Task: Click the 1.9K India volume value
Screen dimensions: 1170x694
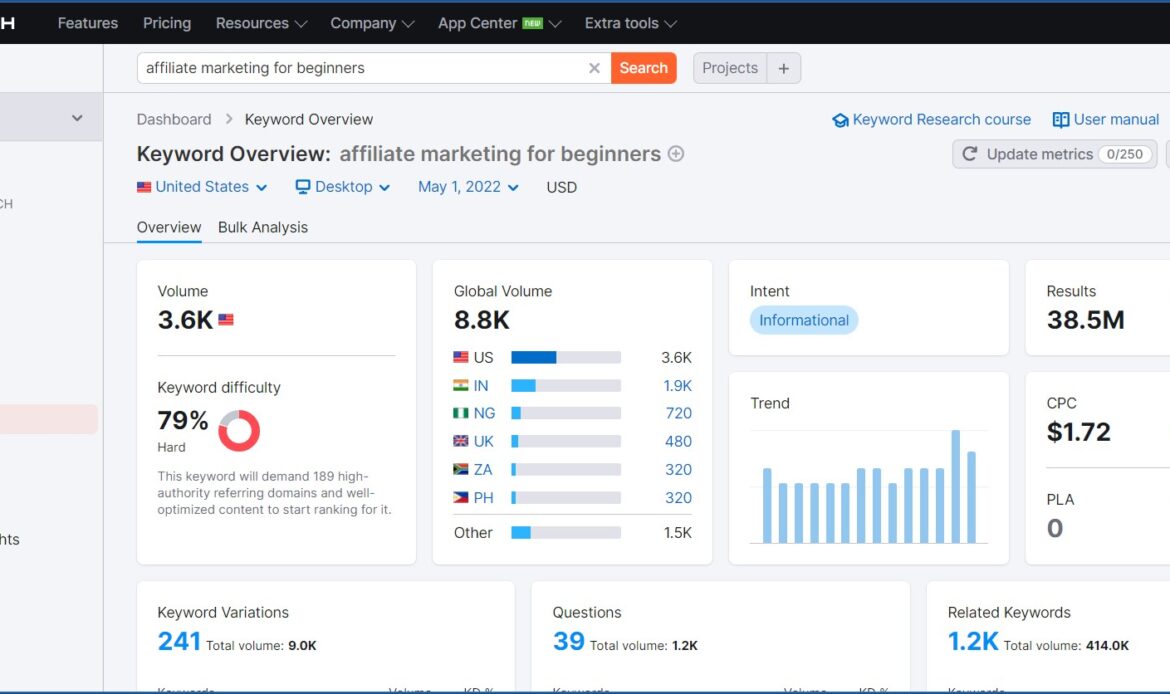Action: 678,386
